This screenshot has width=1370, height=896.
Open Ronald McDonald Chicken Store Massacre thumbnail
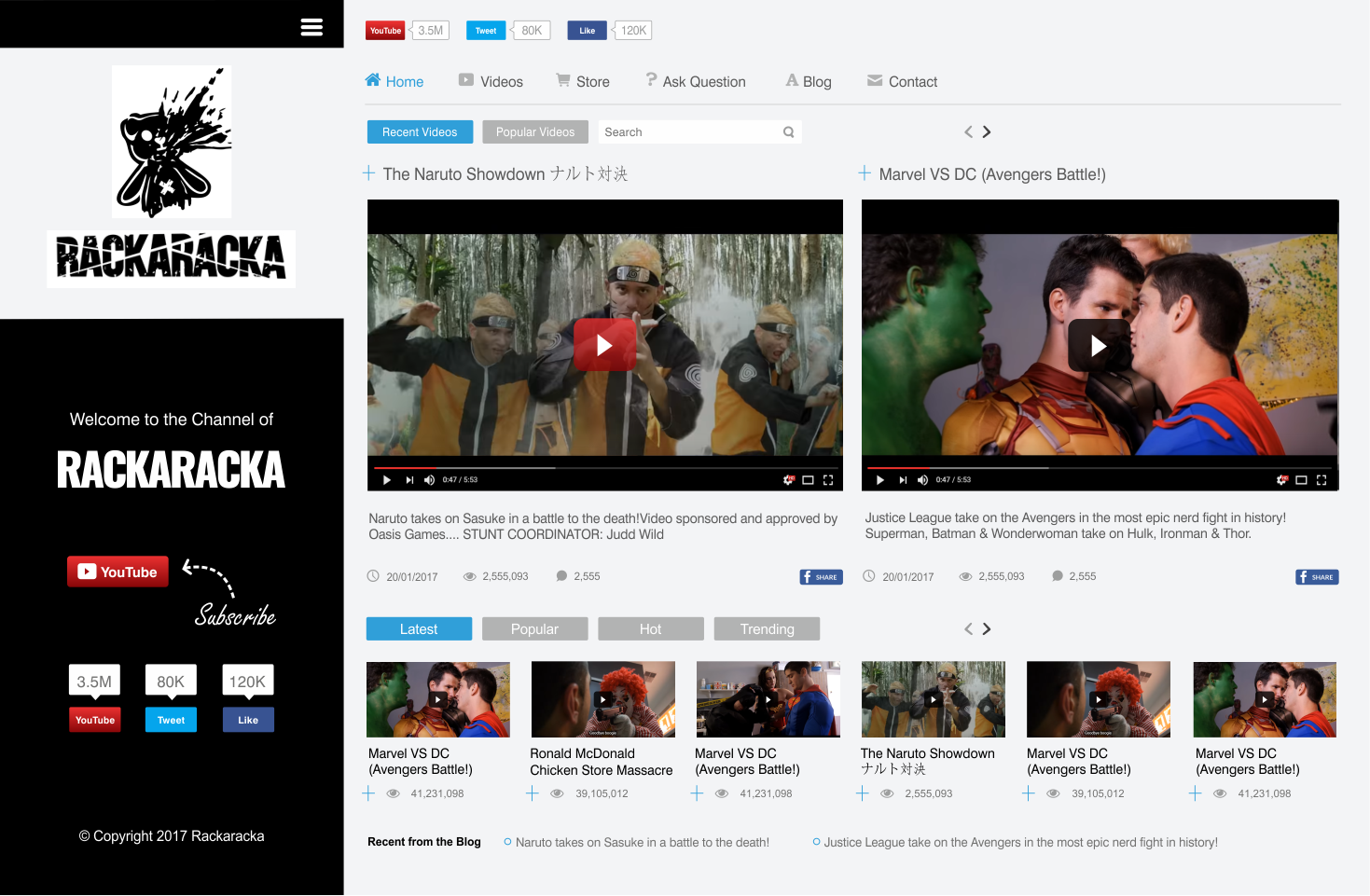click(x=603, y=699)
